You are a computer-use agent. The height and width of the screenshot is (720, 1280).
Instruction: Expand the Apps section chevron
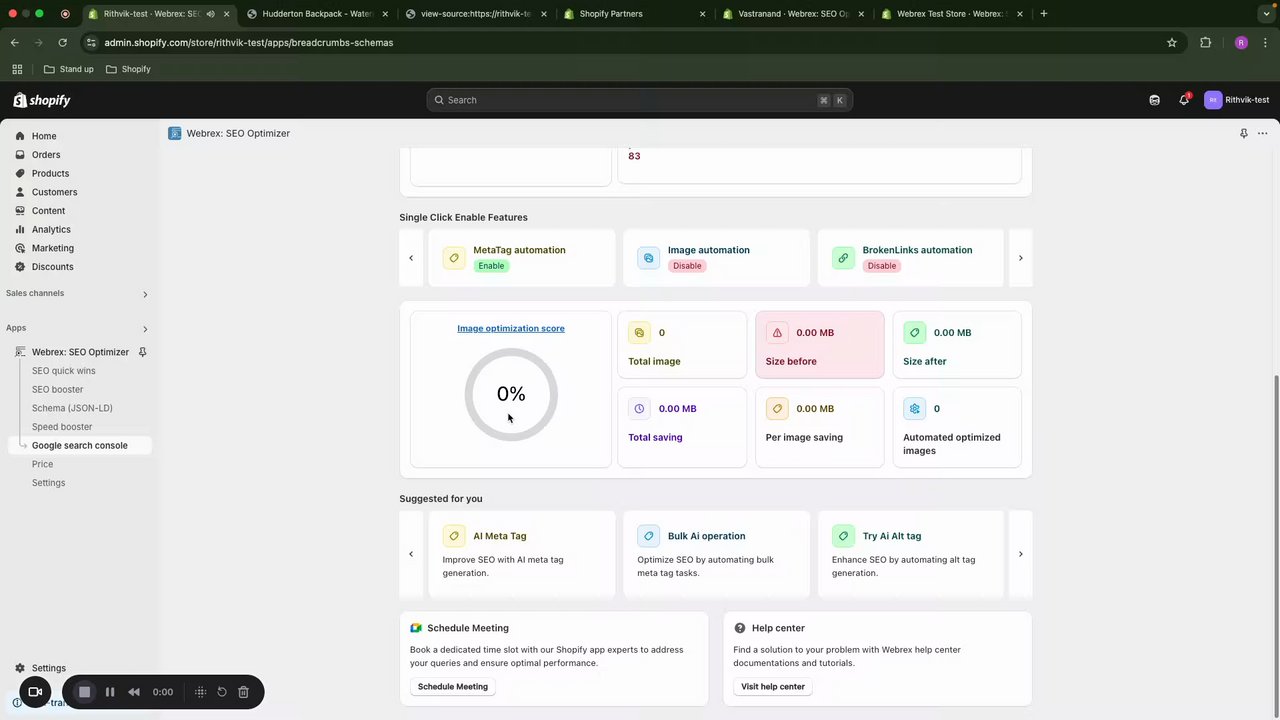coord(145,328)
